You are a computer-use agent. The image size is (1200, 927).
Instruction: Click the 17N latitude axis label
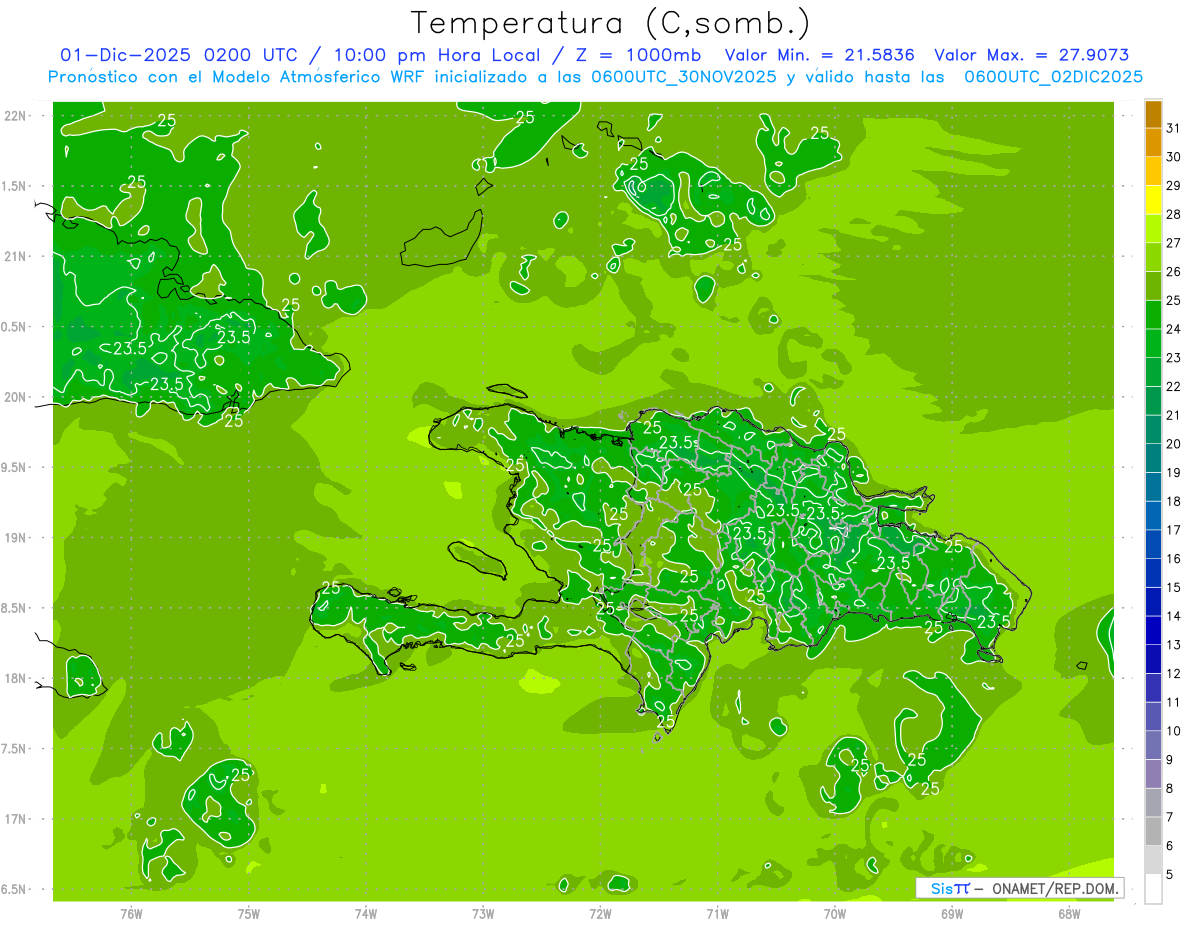[17, 820]
